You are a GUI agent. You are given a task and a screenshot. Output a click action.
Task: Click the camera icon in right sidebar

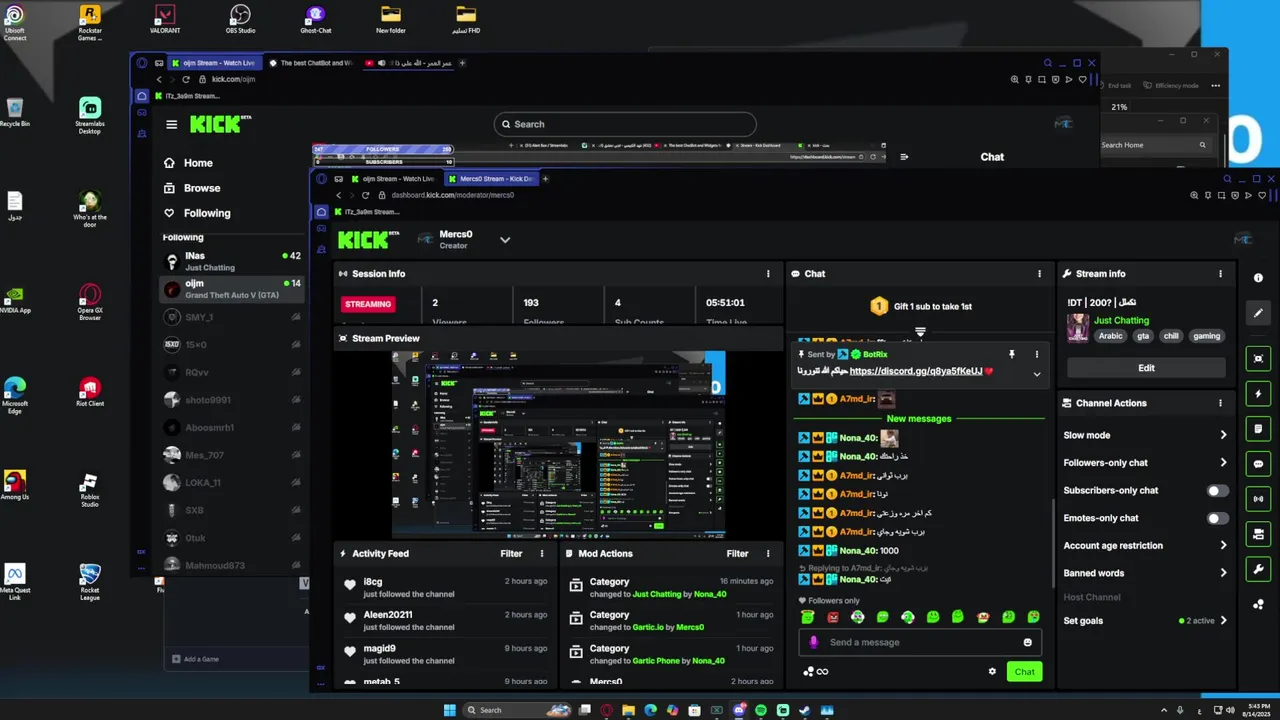(1258, 534)
